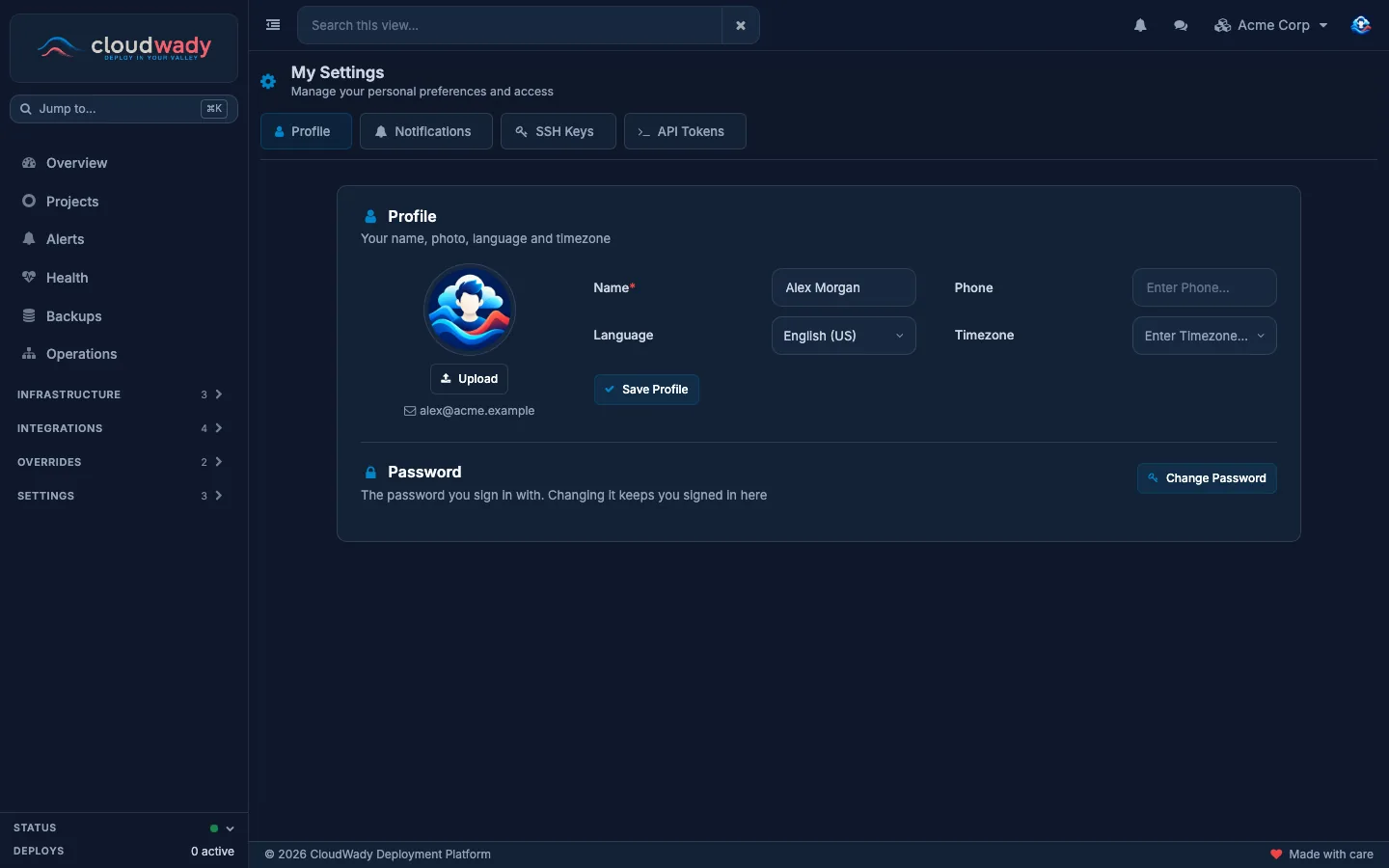
Task: Go to Overview in sidebar
Action: click(x=123, y=163)
